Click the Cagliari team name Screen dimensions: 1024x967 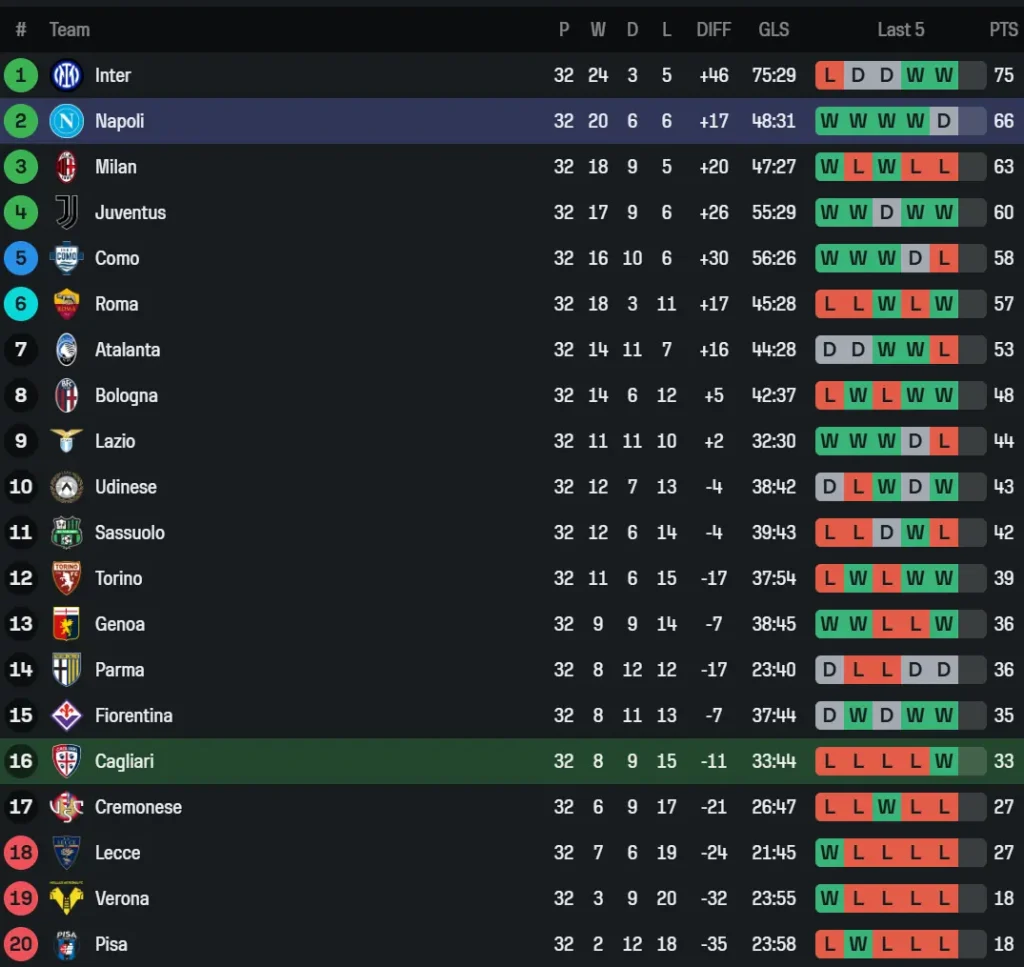tap(124, 761)
